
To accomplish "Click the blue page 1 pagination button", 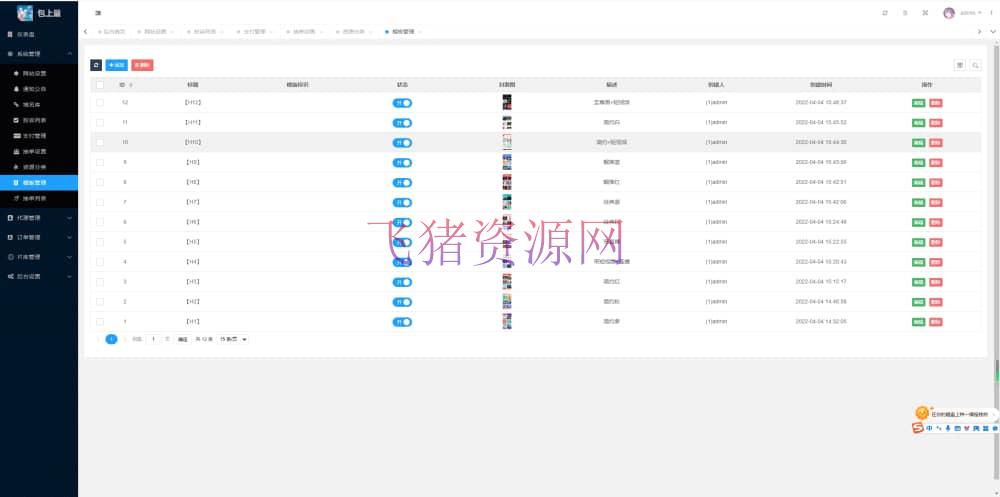I will point(112,339).
